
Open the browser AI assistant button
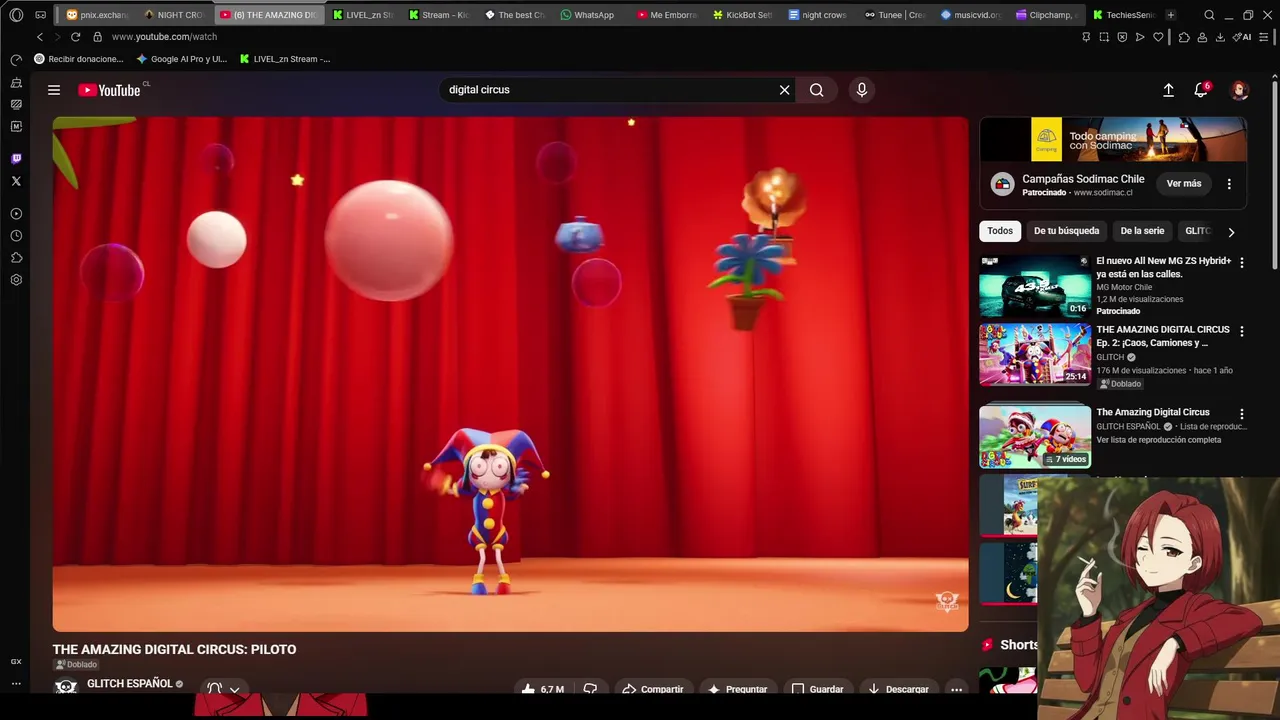pyautogui.click(x=1243, y=37)
